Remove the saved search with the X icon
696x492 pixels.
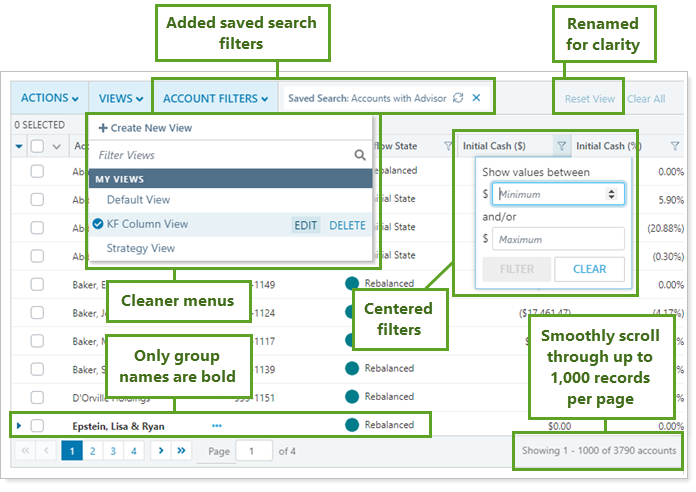coord(476,98)
